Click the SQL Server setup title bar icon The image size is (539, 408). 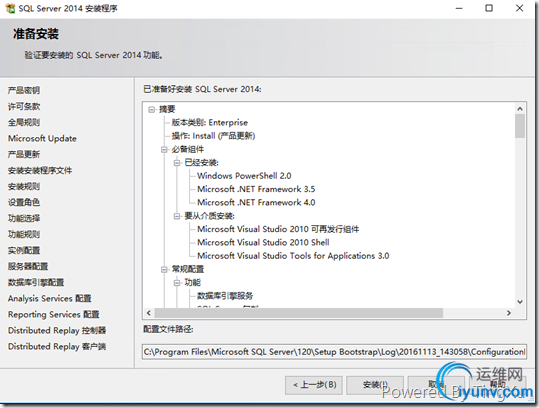pos(10,8)
